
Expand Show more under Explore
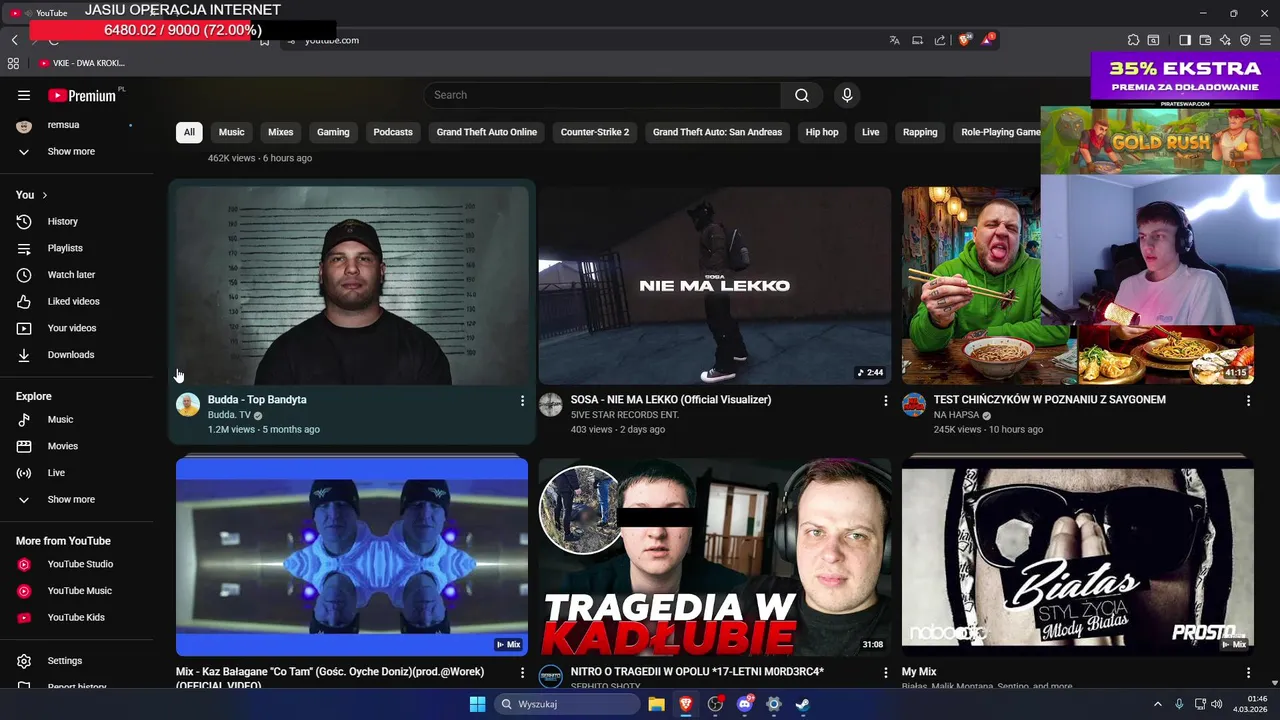coord(76,499)
